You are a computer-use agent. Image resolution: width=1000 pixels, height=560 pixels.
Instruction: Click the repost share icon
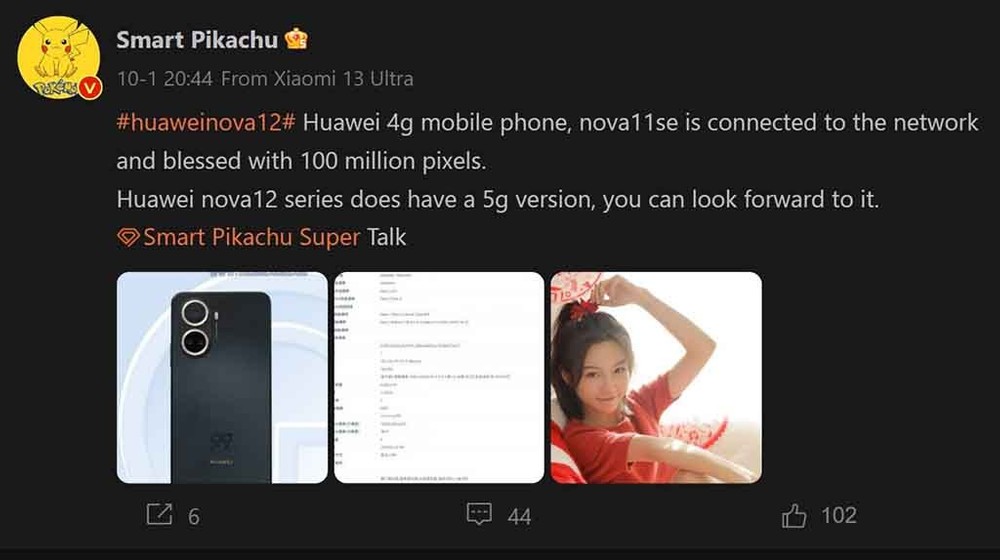tap(159, 514)
